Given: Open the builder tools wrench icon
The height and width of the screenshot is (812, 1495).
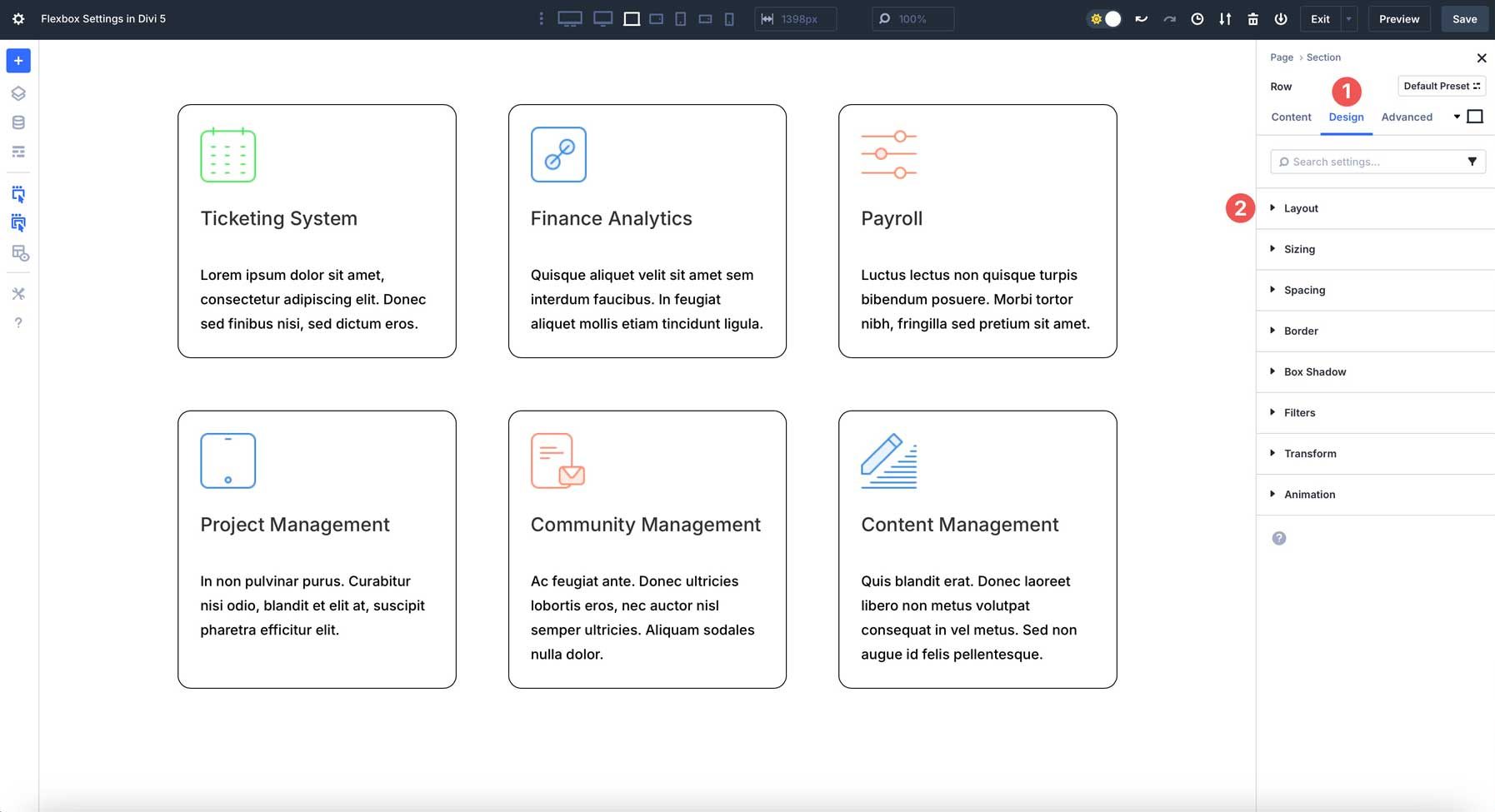Looking at the screenshot, I should 17,293.
